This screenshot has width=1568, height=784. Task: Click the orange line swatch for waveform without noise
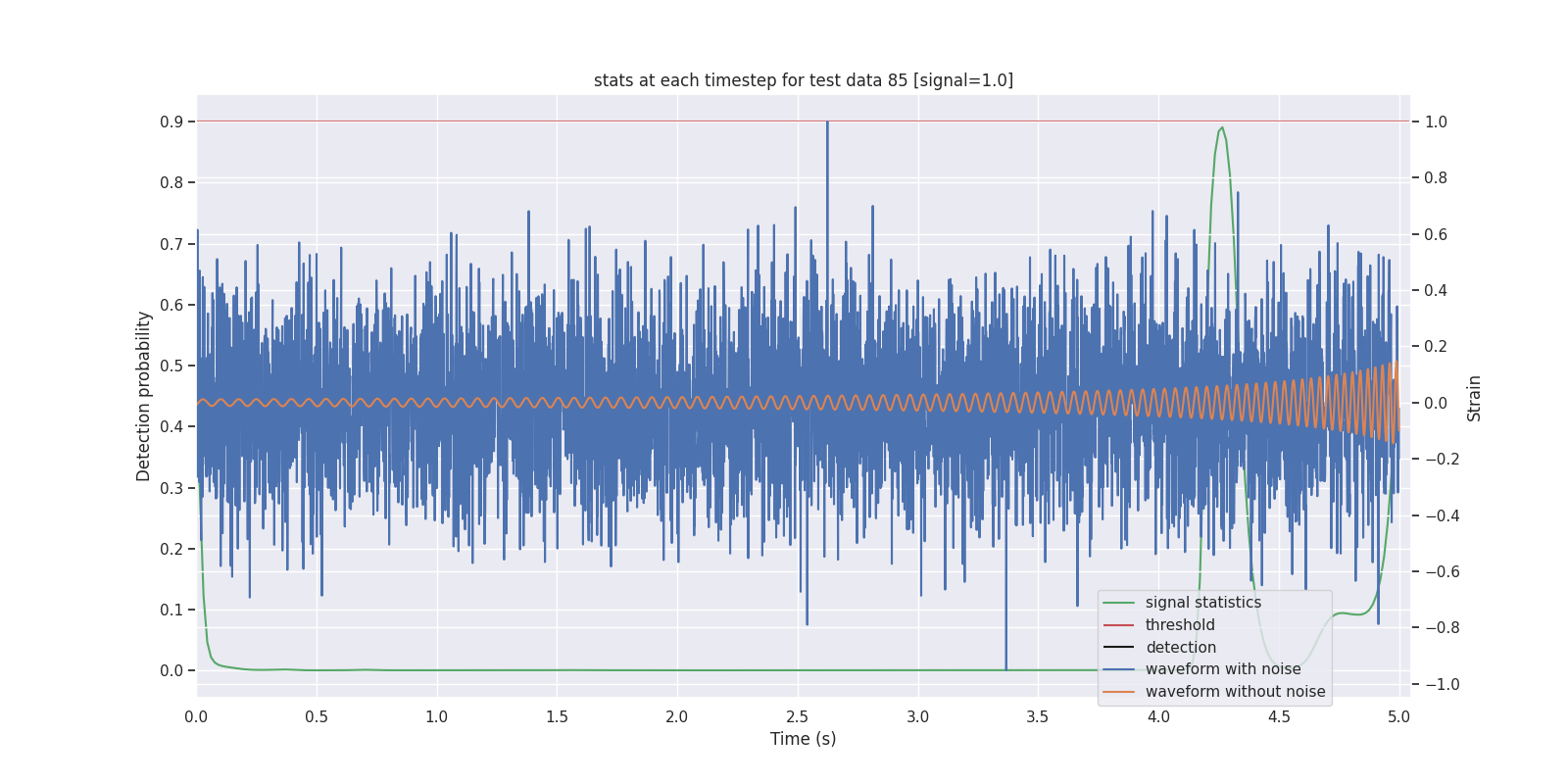click(x=1118, y=692)
